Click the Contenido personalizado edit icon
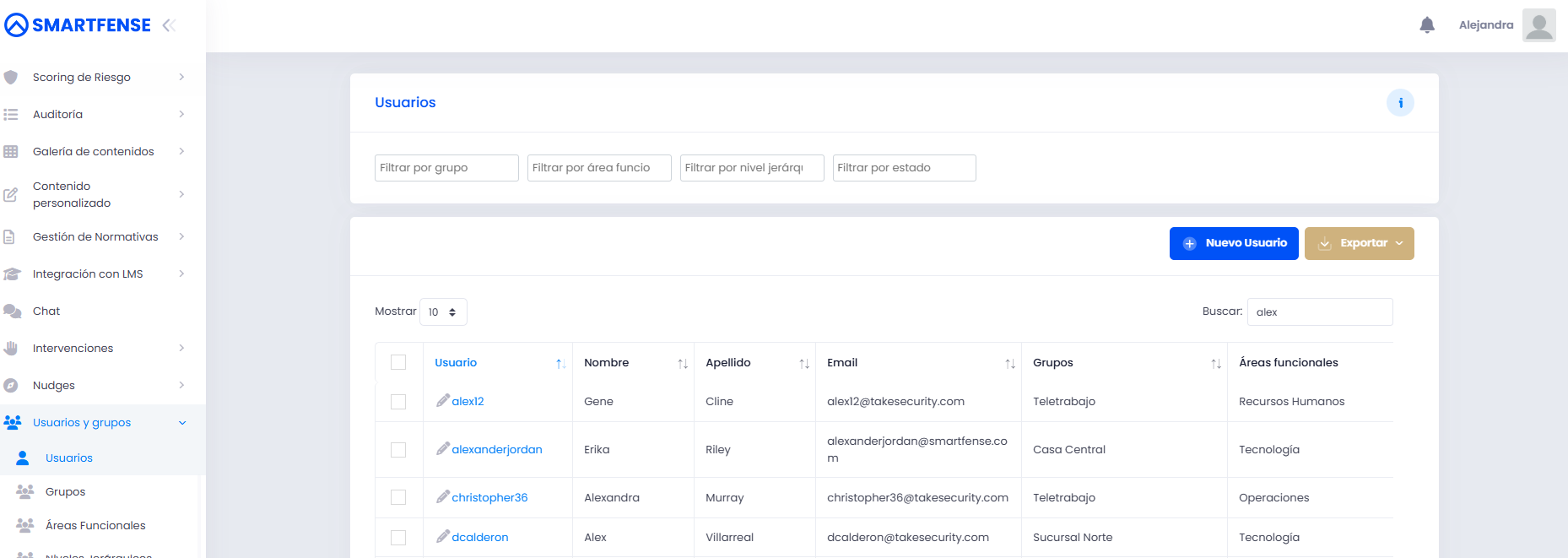1568x558 pixels. 11,194
